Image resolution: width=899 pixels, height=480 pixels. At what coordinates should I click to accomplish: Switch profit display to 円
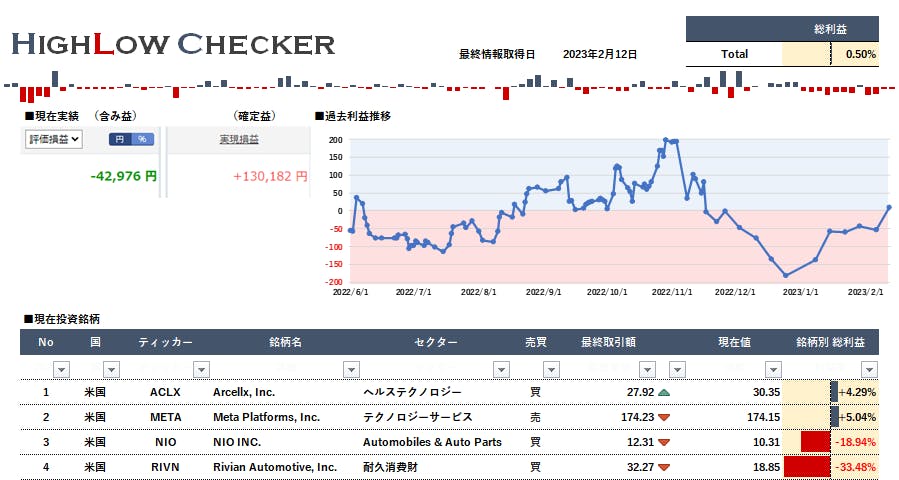120,140
